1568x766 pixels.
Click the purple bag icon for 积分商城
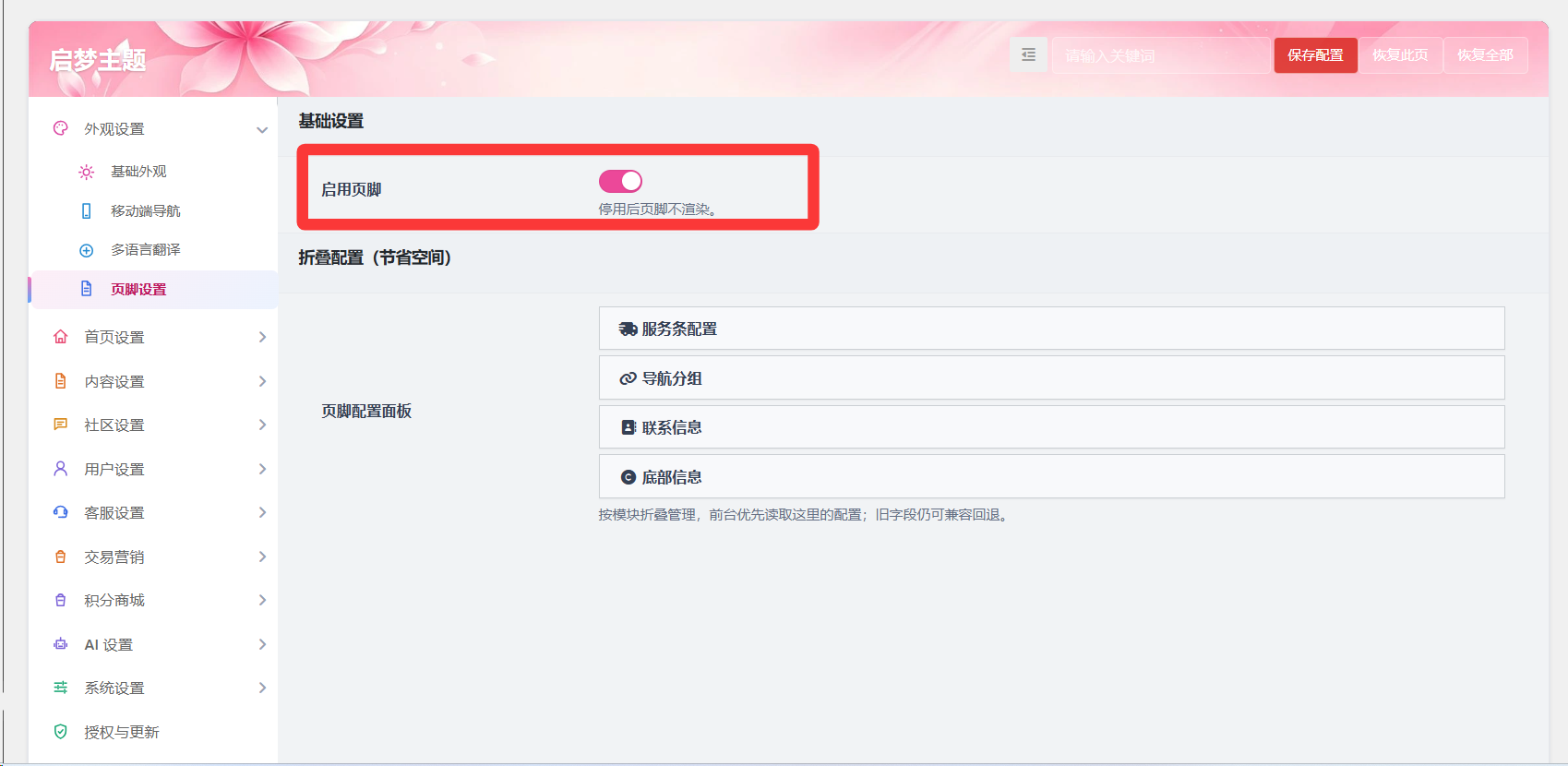pyautogui.click(x=61, y=600)
